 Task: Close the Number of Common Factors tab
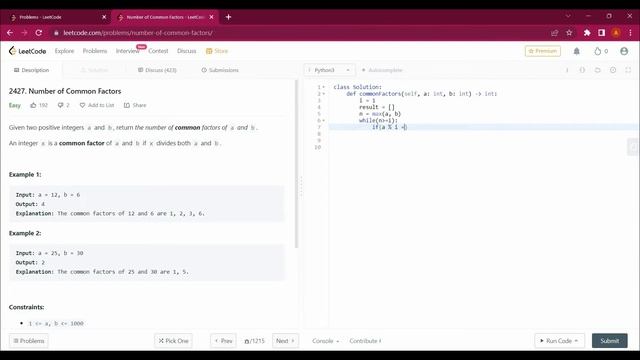(211, 17)
